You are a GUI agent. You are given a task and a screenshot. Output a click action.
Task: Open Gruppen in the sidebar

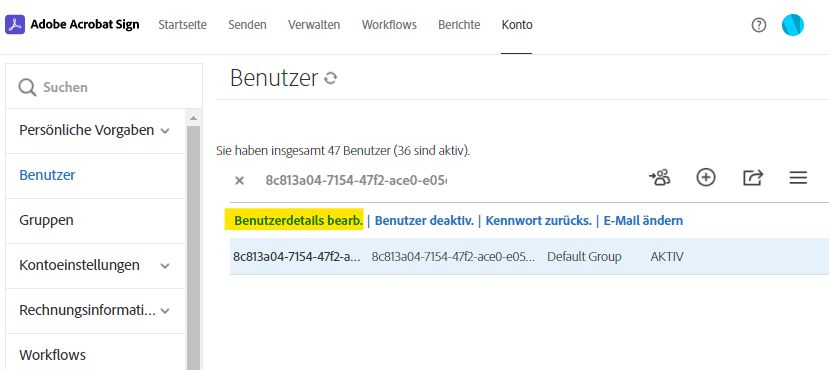(x=46, y=220)
